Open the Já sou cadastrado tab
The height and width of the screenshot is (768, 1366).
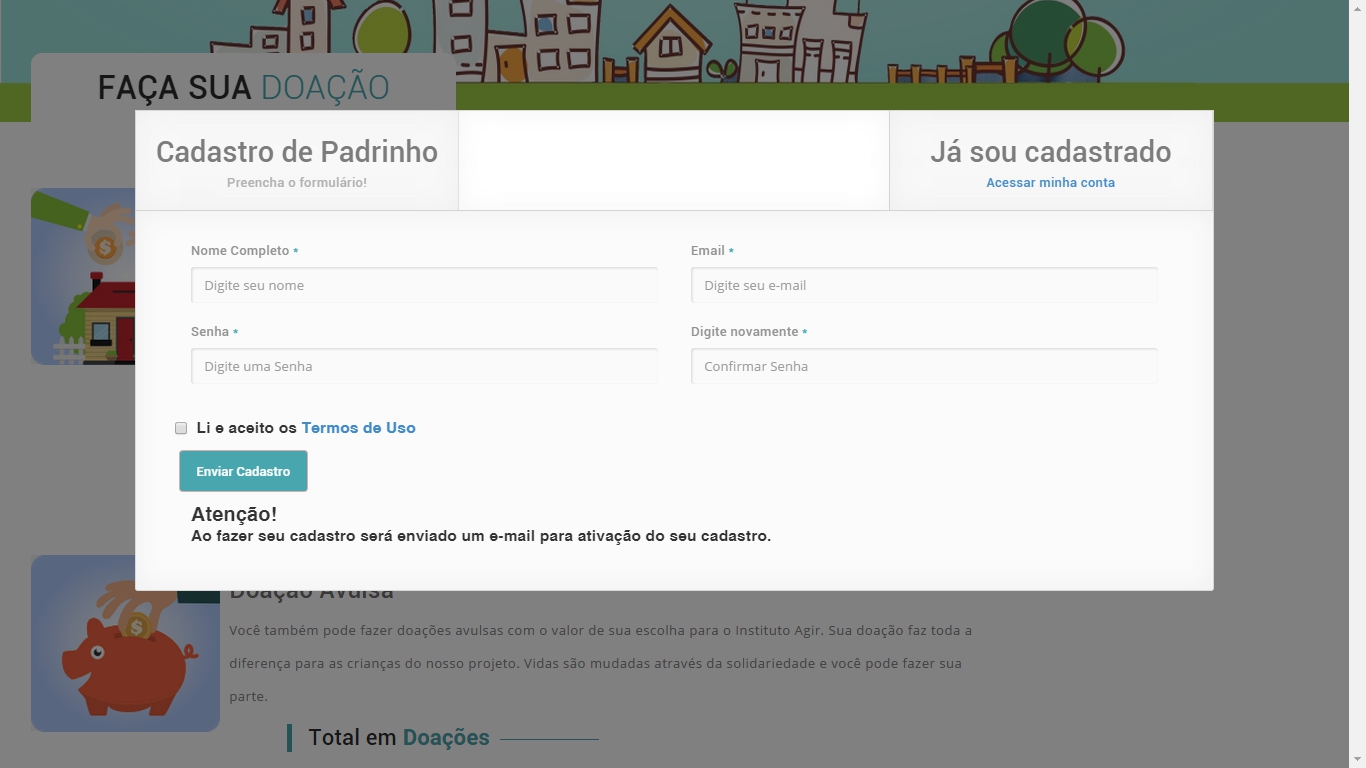[x=1050, y=161]
